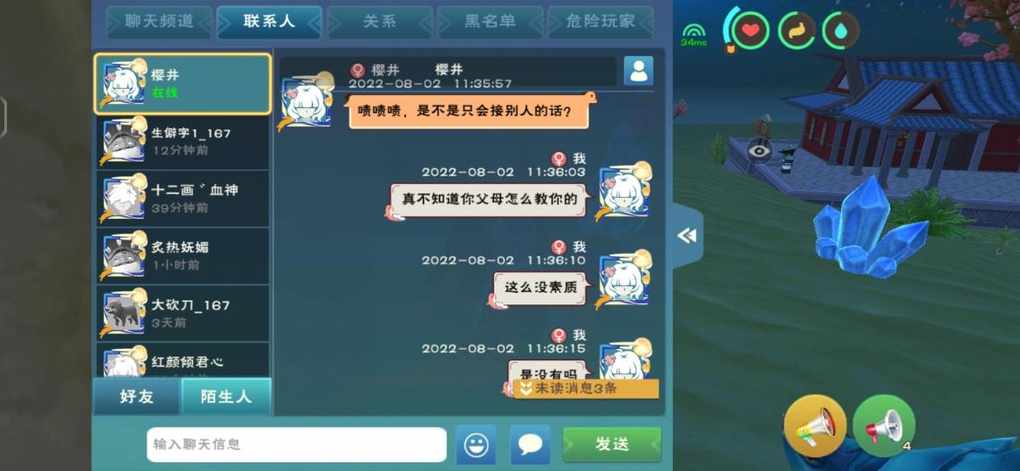Select the 好友 friends list toggle
This screenshot has width=1020, height=471.
coord(137,396)
